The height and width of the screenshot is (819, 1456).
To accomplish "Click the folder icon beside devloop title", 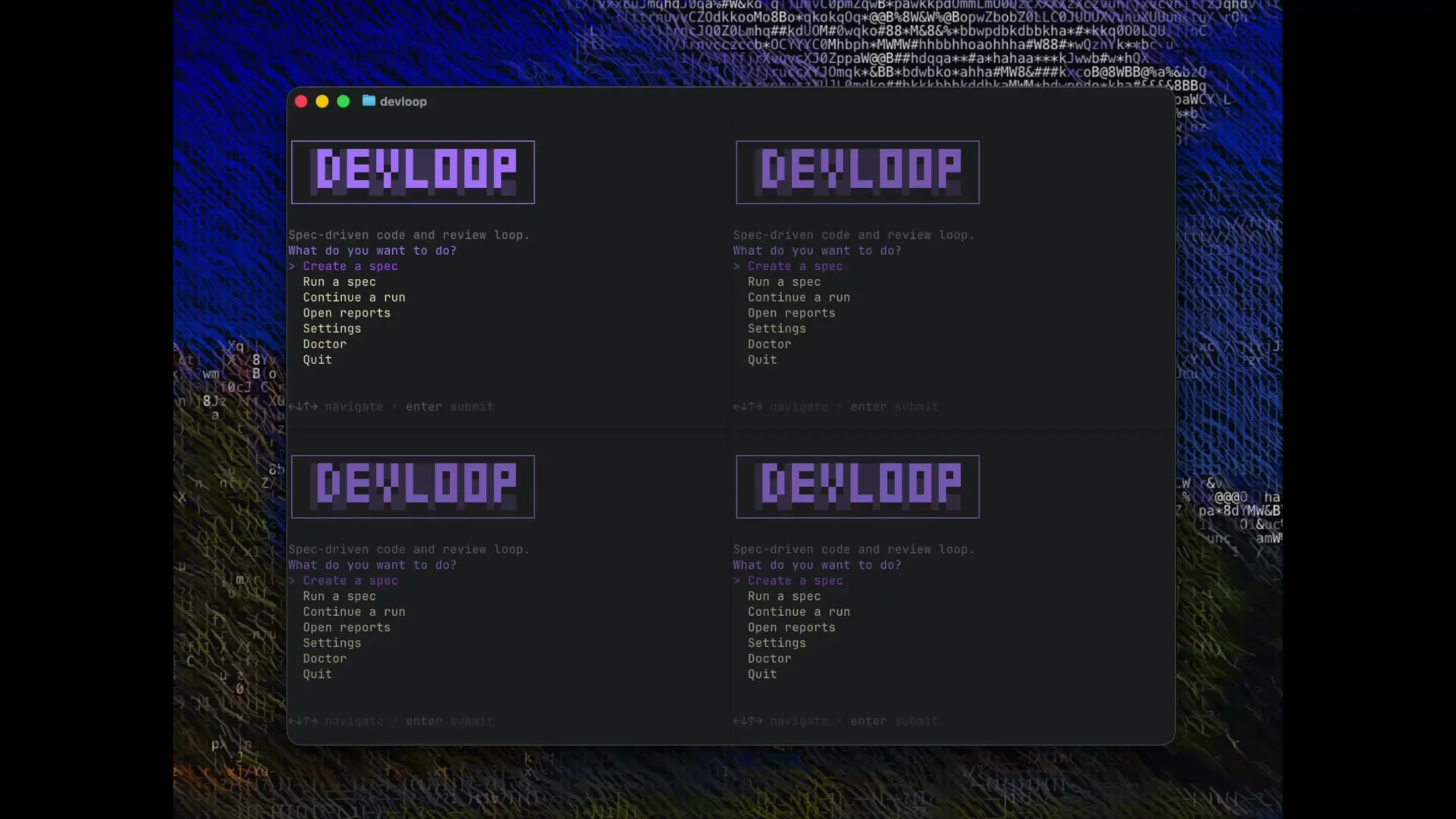I will pyautogui.click(x=369, y=101).
